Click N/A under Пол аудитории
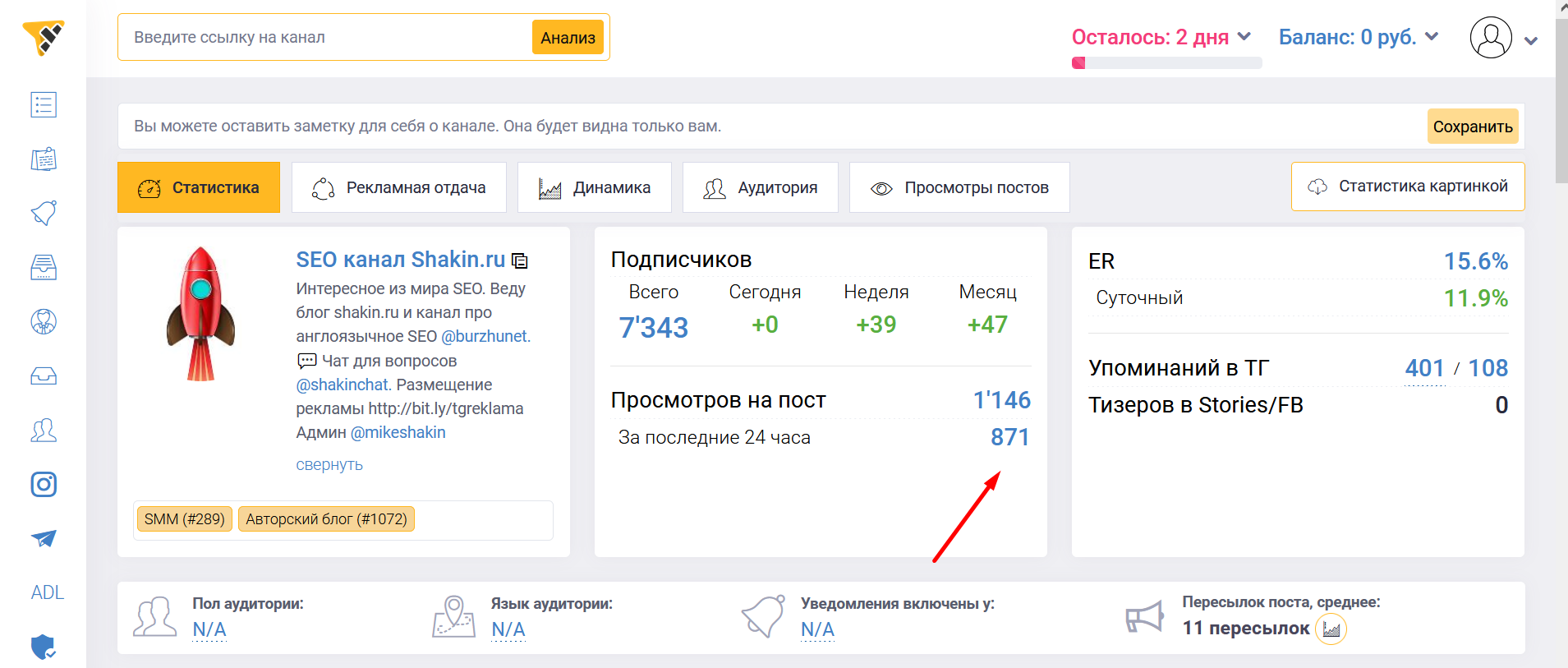 point(209,629)
